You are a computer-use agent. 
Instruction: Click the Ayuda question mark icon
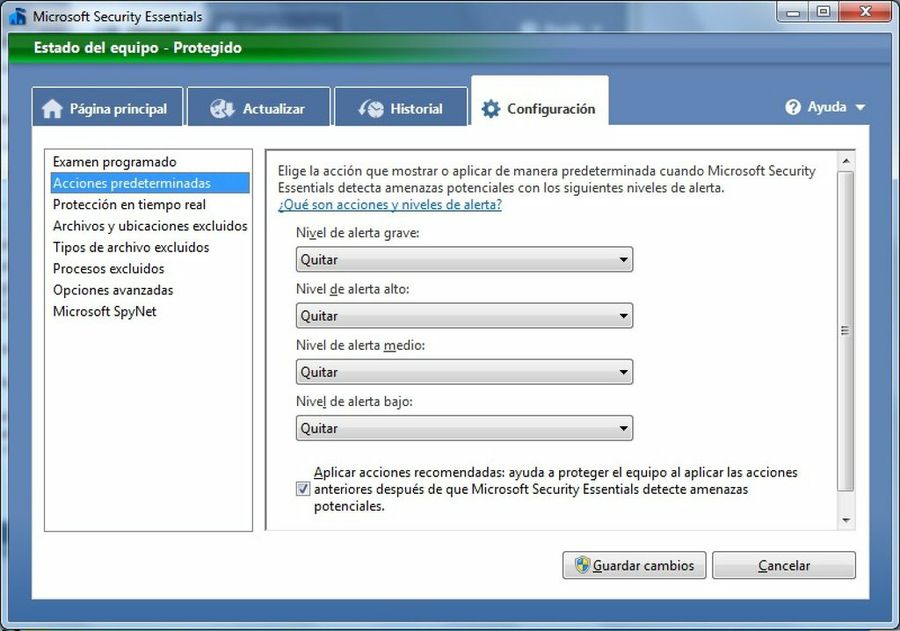794,107
